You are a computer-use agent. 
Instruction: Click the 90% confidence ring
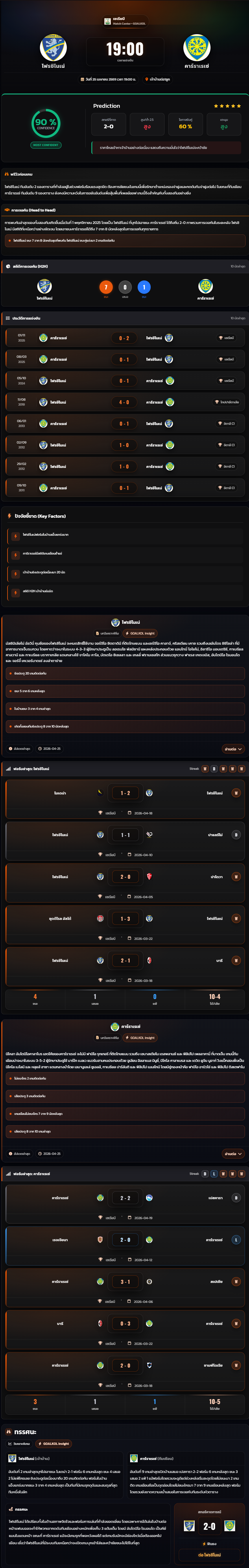tap(46, 123)
